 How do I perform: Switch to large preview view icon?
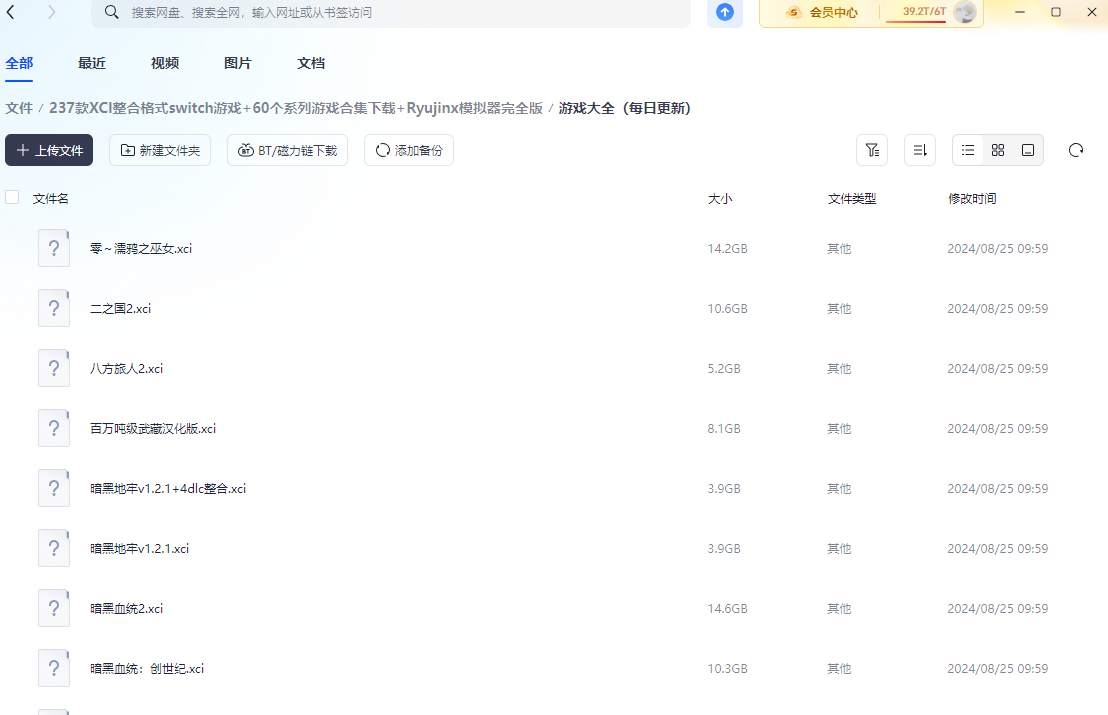[1027, 149]
